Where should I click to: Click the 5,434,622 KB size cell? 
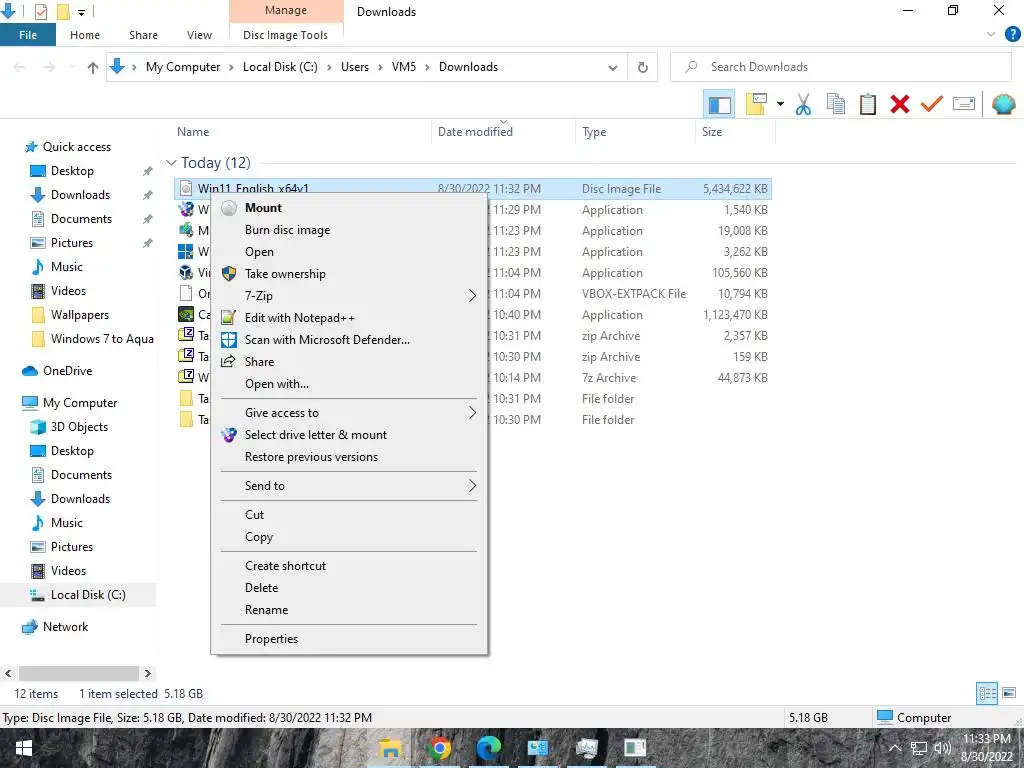coord(735,189)
